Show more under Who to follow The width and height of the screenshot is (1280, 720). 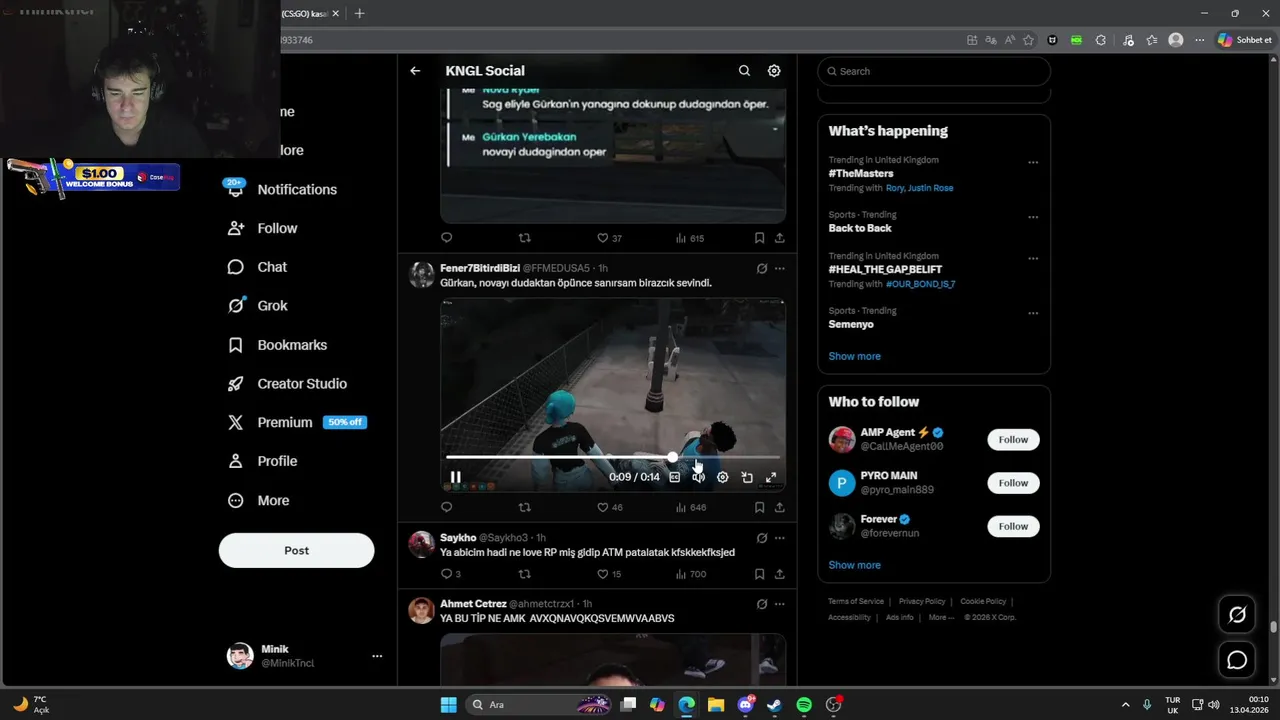point(854,565)
